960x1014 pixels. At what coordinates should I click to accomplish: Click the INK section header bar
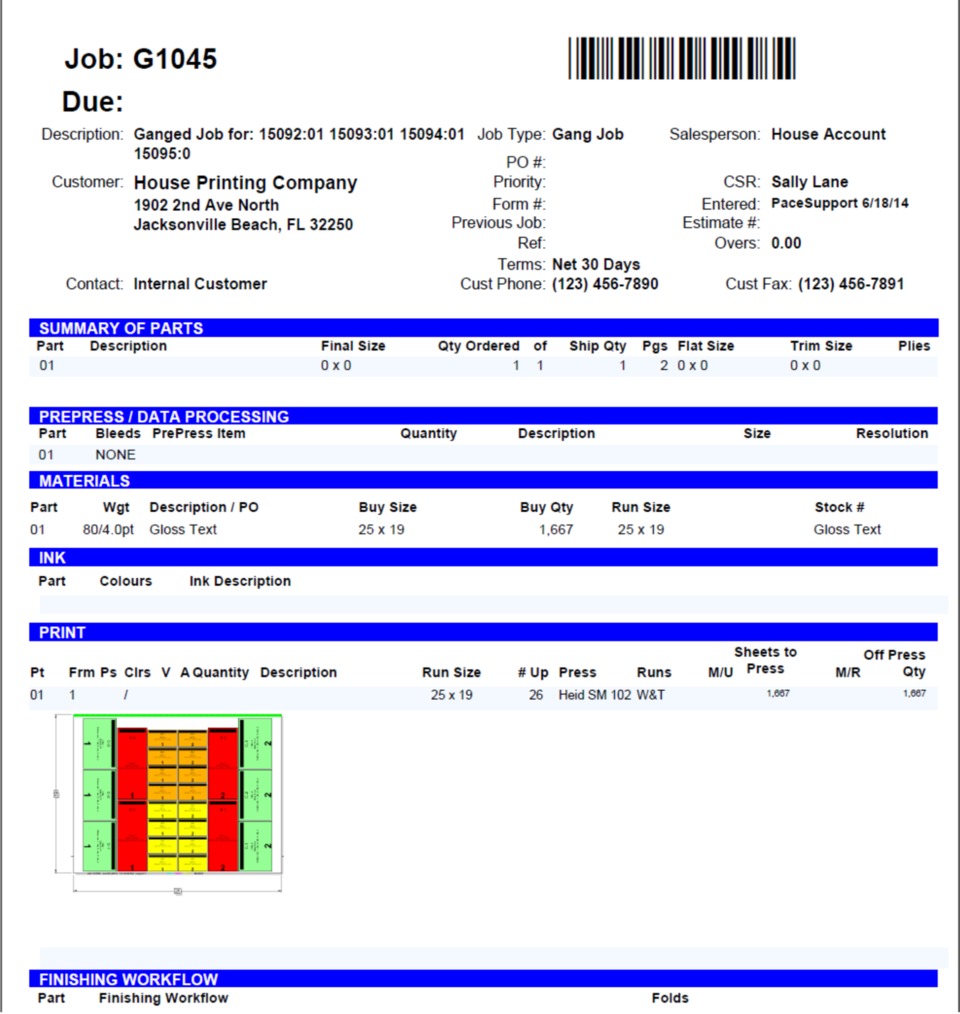[53, 558]
